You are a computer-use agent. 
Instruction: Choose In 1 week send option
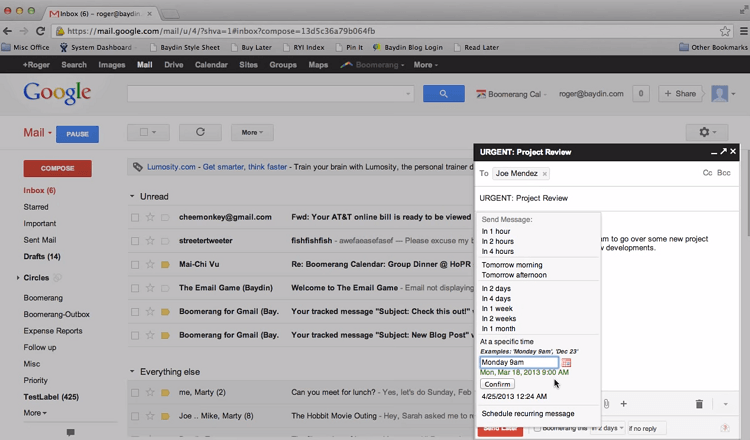click(x=497, y=308)
